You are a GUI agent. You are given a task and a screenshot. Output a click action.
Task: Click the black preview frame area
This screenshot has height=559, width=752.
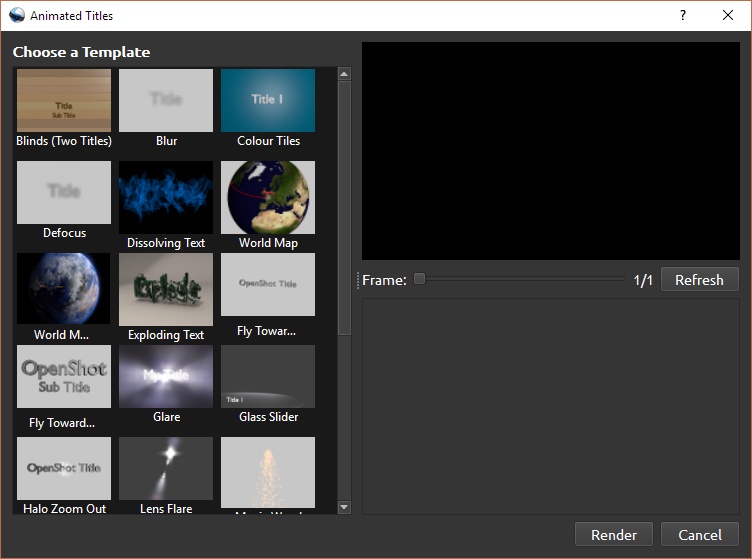click(x=551, y=151)
